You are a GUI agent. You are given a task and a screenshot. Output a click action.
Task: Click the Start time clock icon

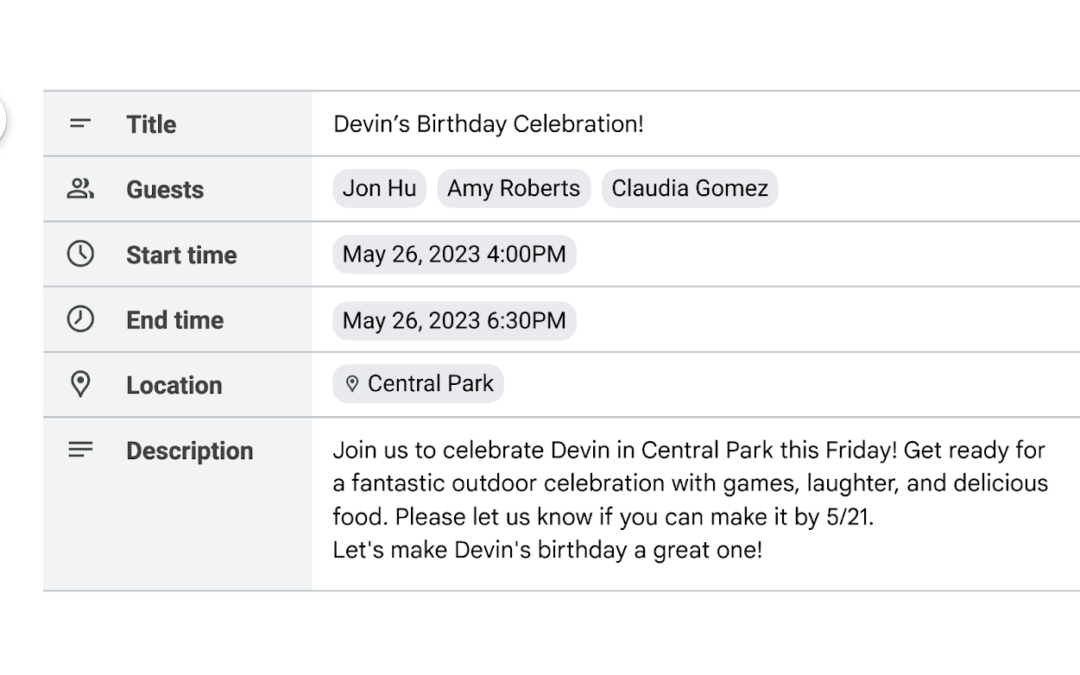[80, 254]
